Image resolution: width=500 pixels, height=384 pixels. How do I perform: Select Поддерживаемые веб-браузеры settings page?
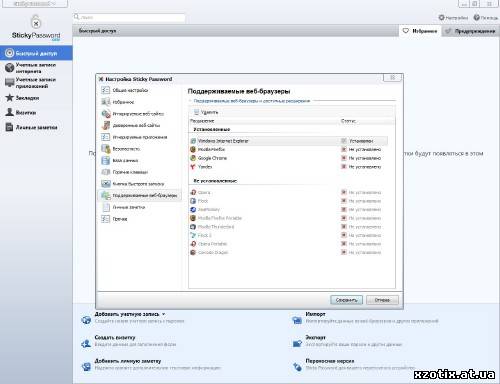(x=140, y=195)
